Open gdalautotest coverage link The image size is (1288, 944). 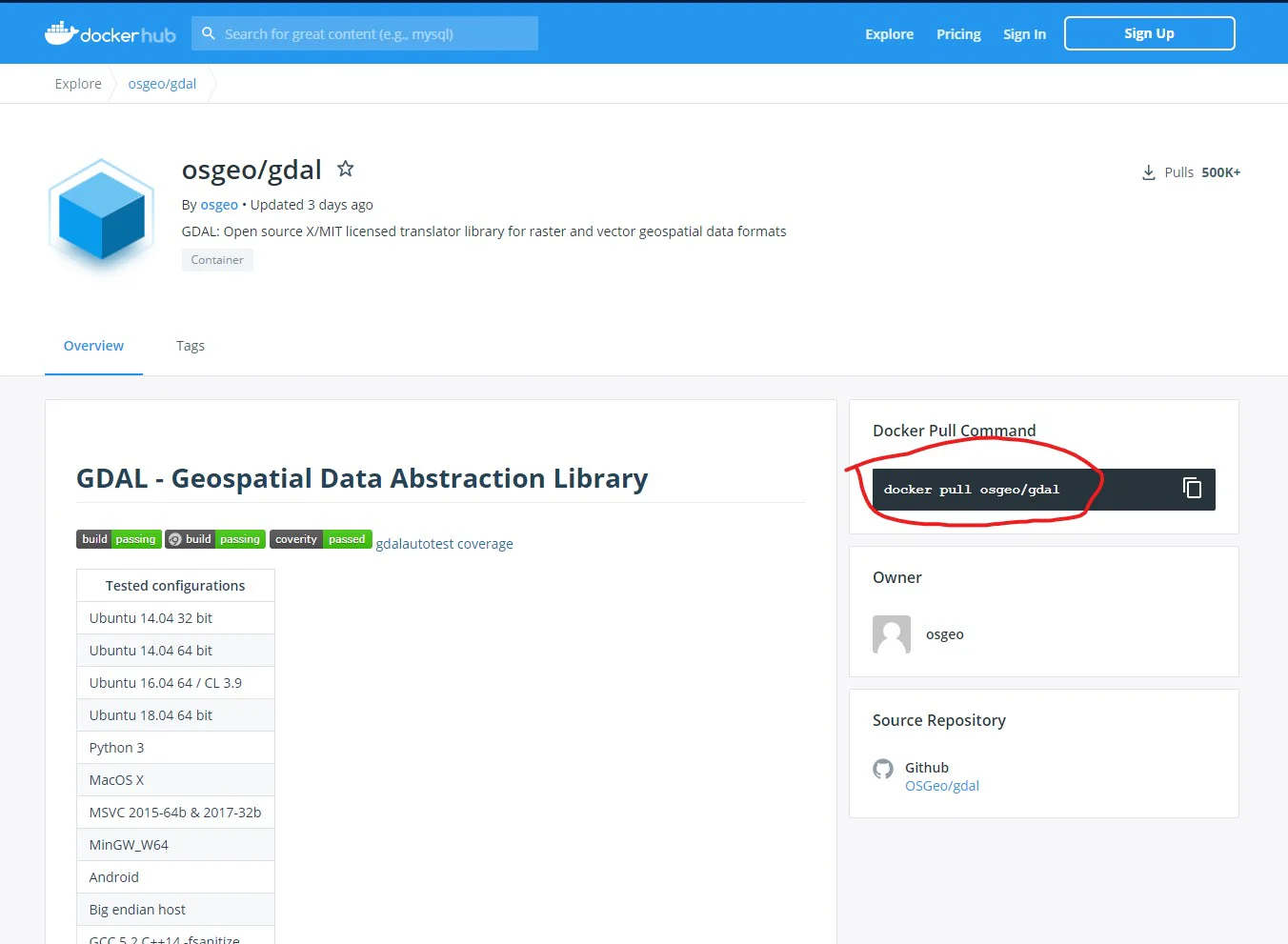click(x=444, y=544)
